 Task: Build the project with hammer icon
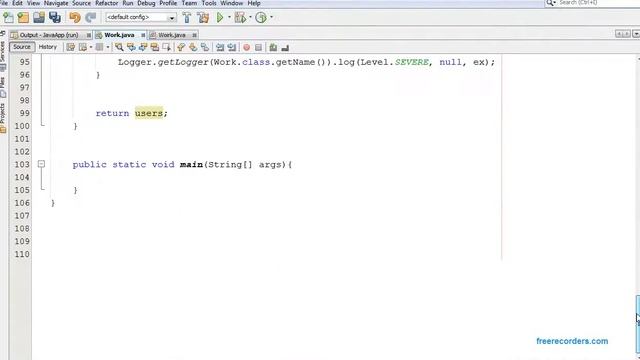click(187, 18)
